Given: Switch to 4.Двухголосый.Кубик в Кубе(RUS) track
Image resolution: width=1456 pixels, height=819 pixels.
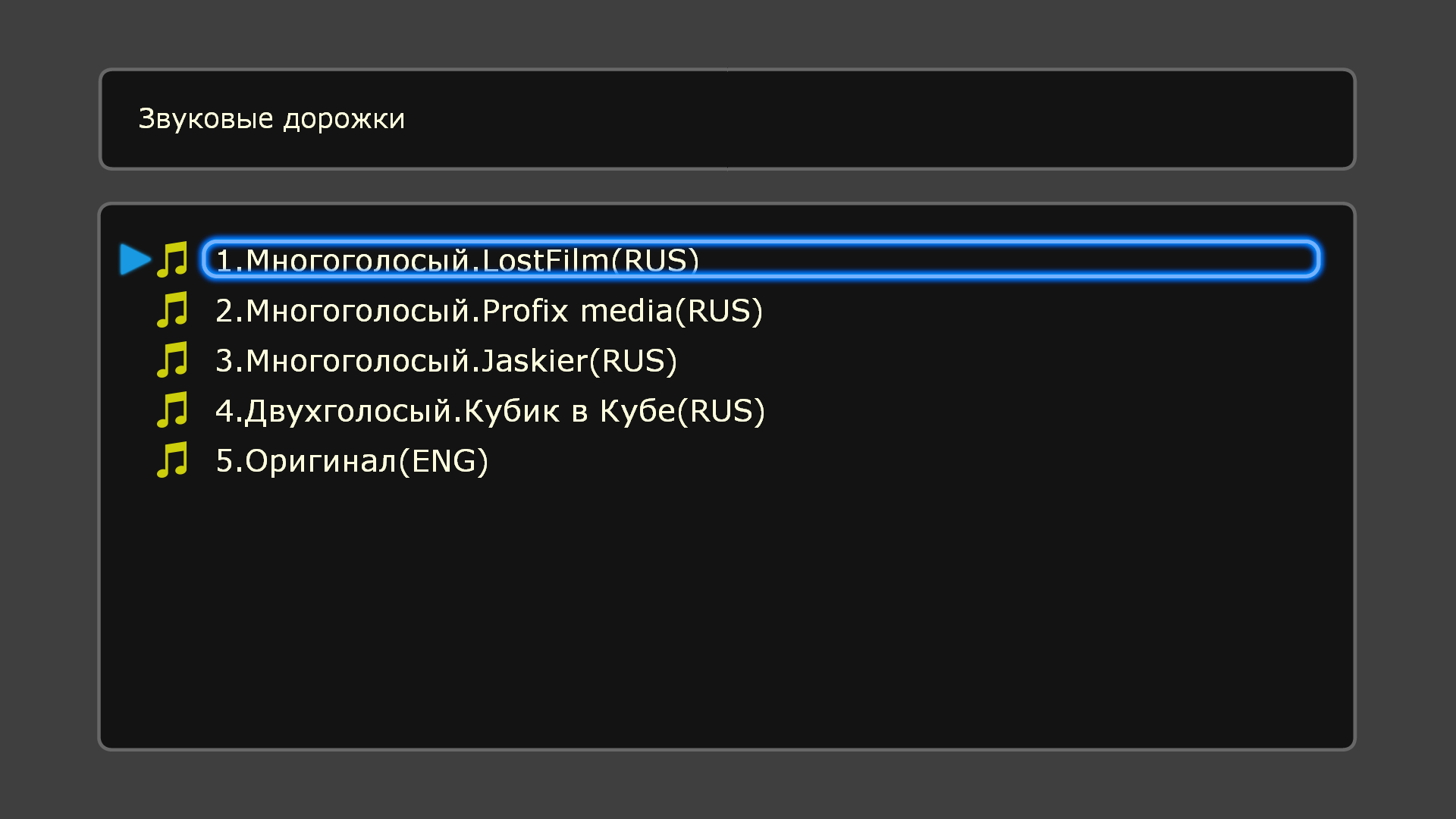Looking at the screenshot, I should point(490,411).
